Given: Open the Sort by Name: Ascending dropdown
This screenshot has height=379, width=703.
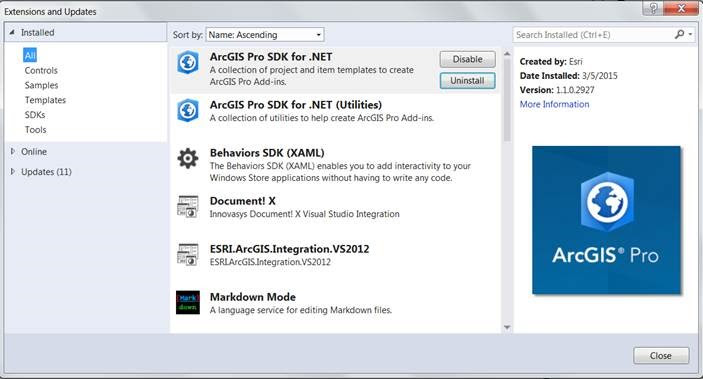Looking at the screenshot, I should (x=265, y=35).
